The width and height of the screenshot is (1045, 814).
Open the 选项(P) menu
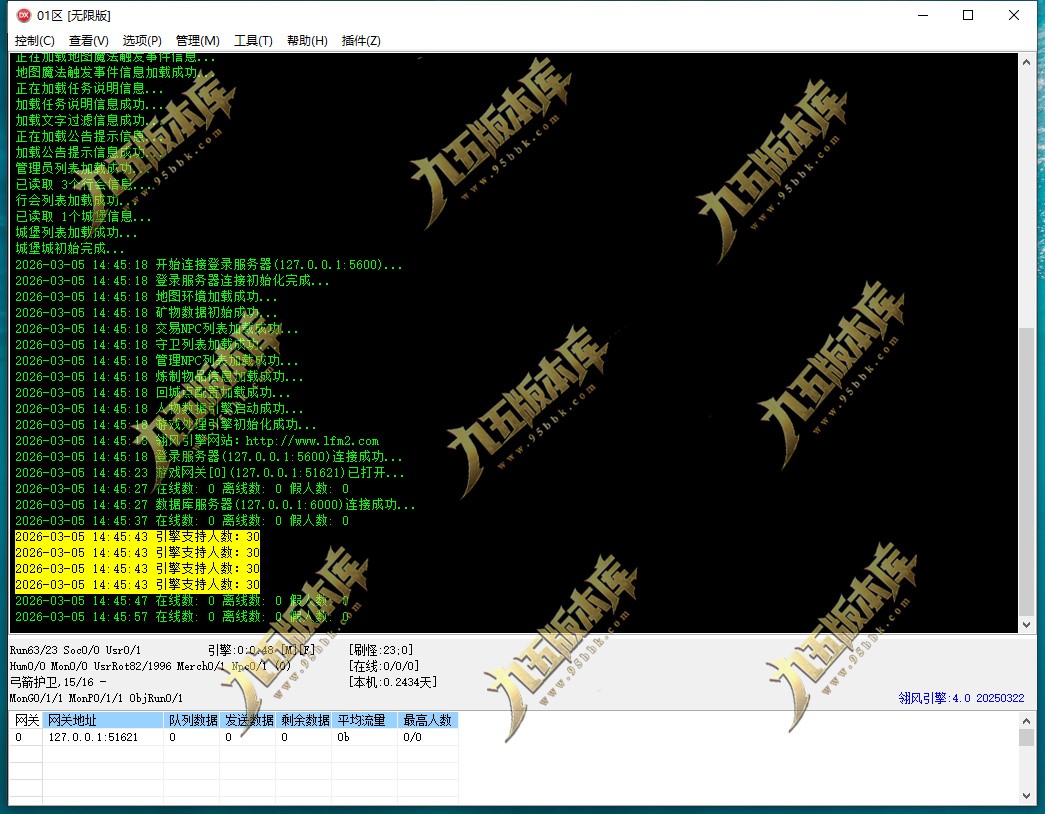[x=142, y=41]
